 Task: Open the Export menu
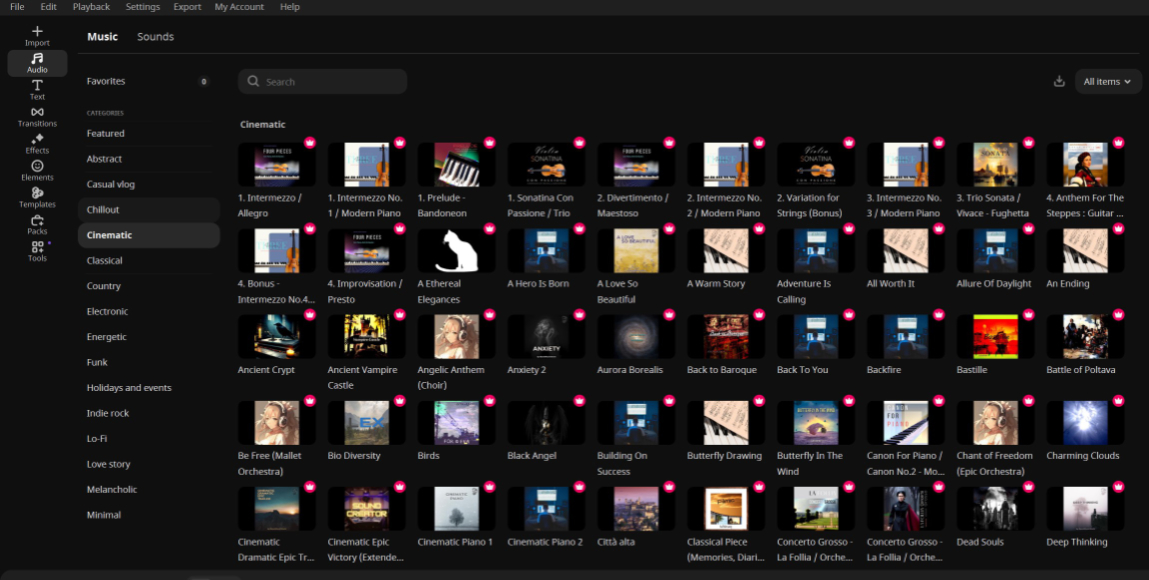pos(188,7)
